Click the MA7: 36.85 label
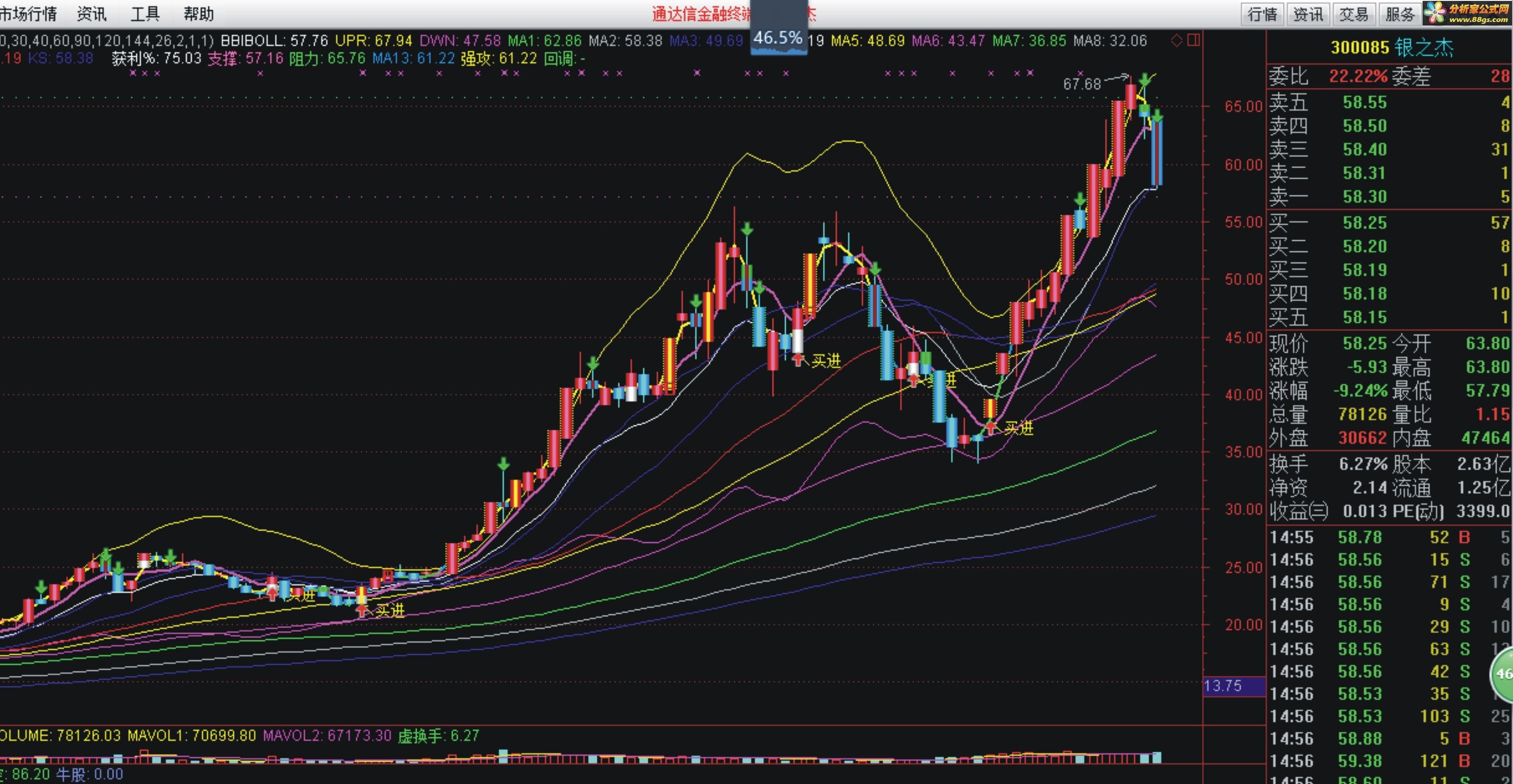Image resolution: width=1513 pixels, height=784 pixels. (1029, 41)
